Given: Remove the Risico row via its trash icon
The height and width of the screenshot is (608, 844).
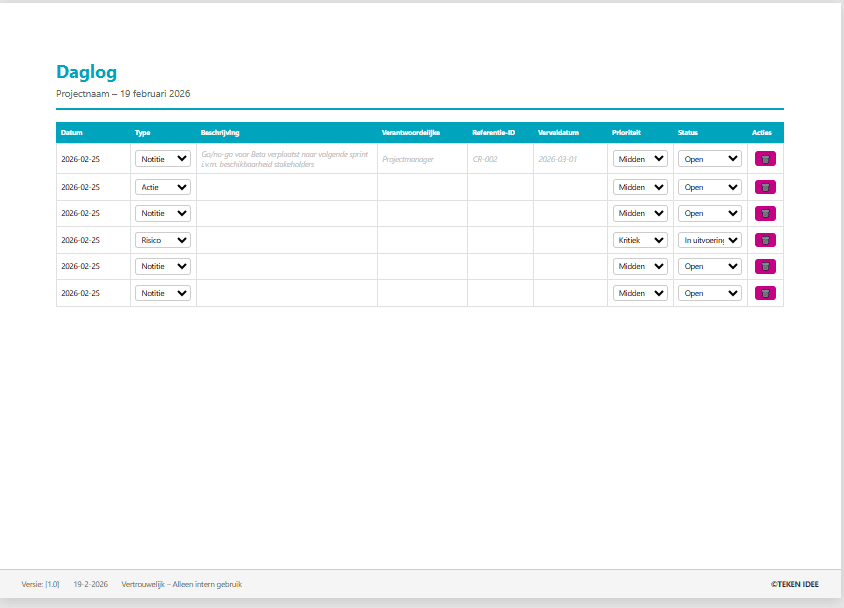Looking at the screenshot, I should point(765,240).
